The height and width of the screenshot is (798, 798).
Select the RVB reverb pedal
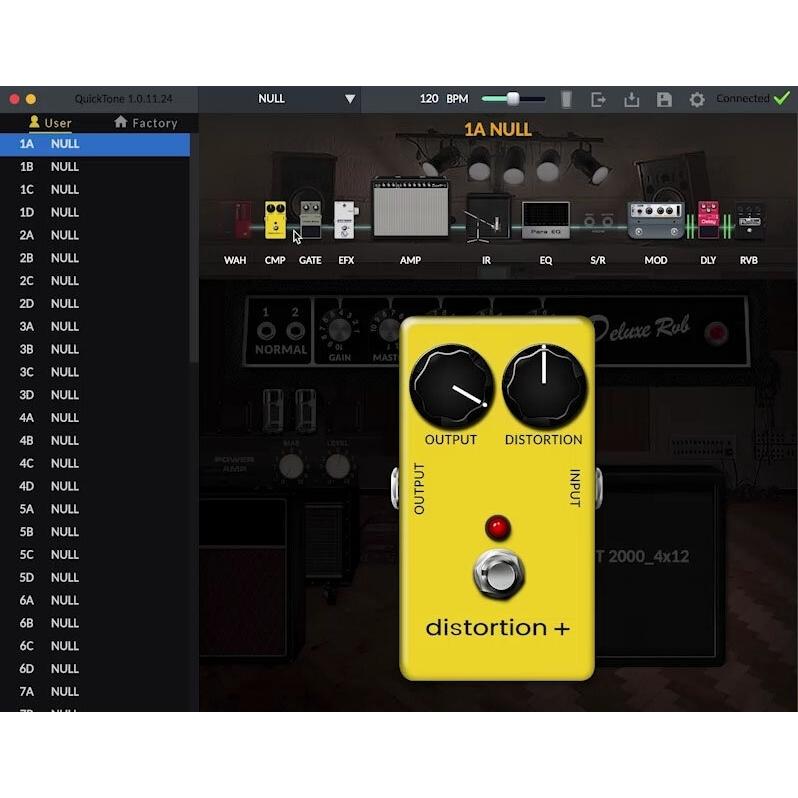pos(749,220)
